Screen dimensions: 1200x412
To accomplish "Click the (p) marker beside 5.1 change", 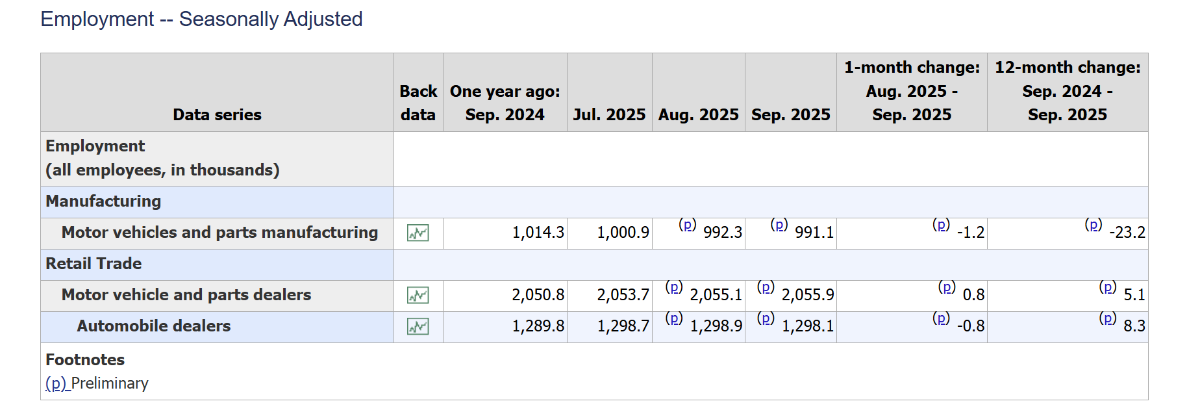I will pyautogui.click(x=1107, y=287).
